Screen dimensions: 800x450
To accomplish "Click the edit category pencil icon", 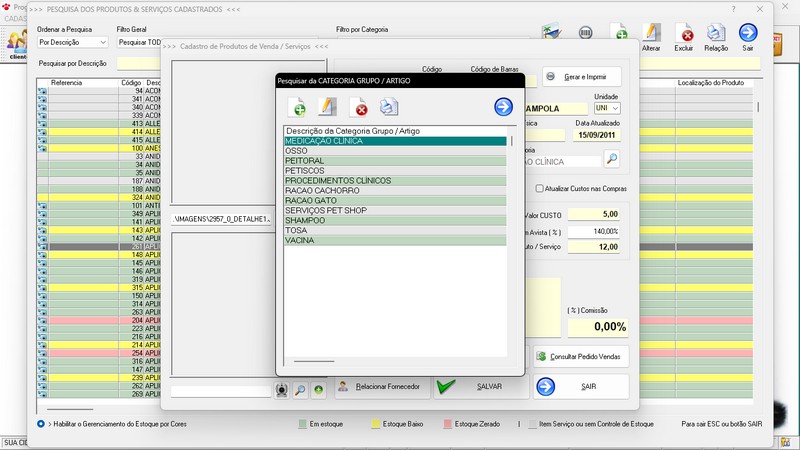I will click(x=327, y=108).
